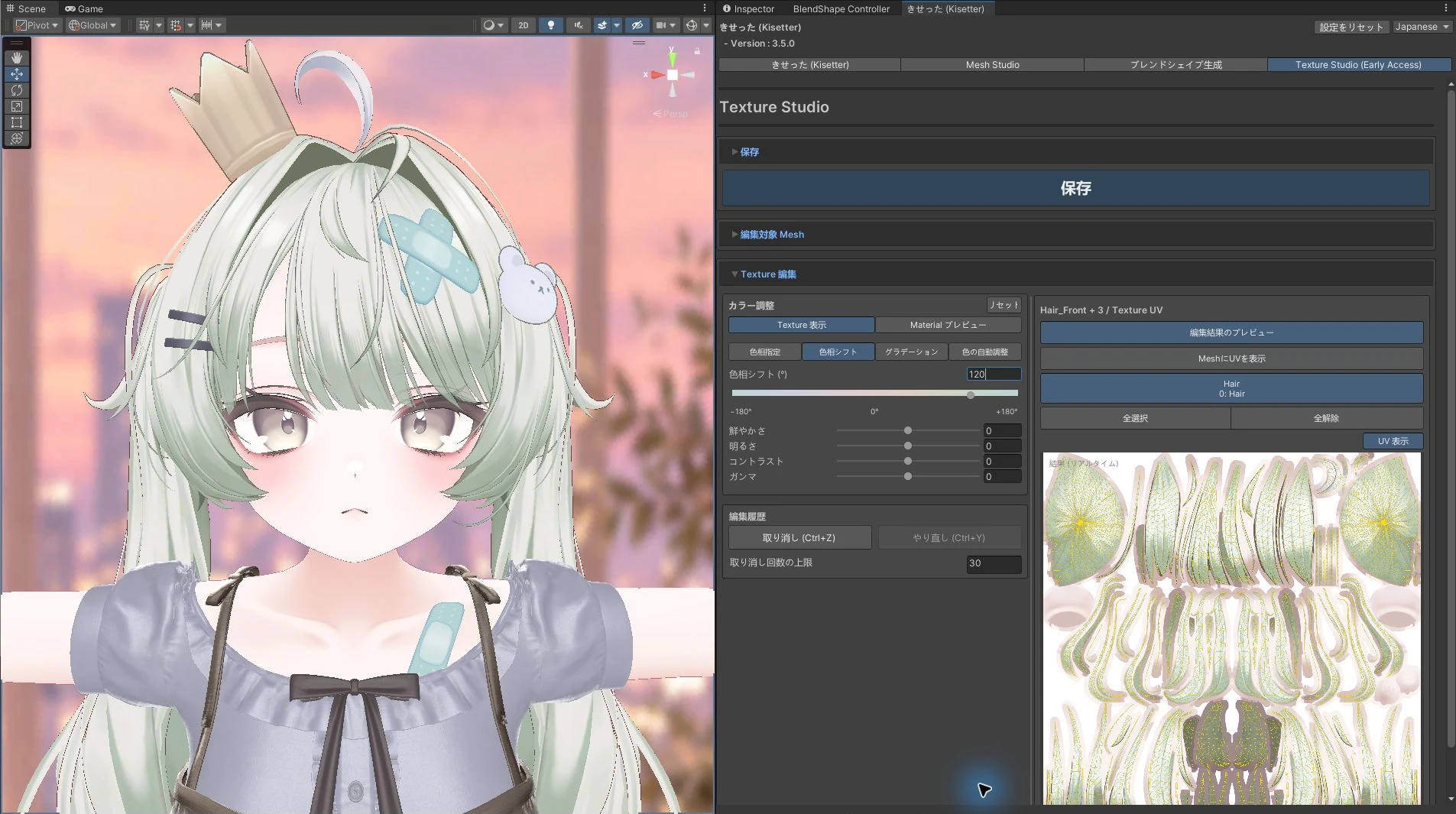Screen dimensions: 1456x814
Task: Click the scene gizmo lock icon
Action: pos(697,51)
